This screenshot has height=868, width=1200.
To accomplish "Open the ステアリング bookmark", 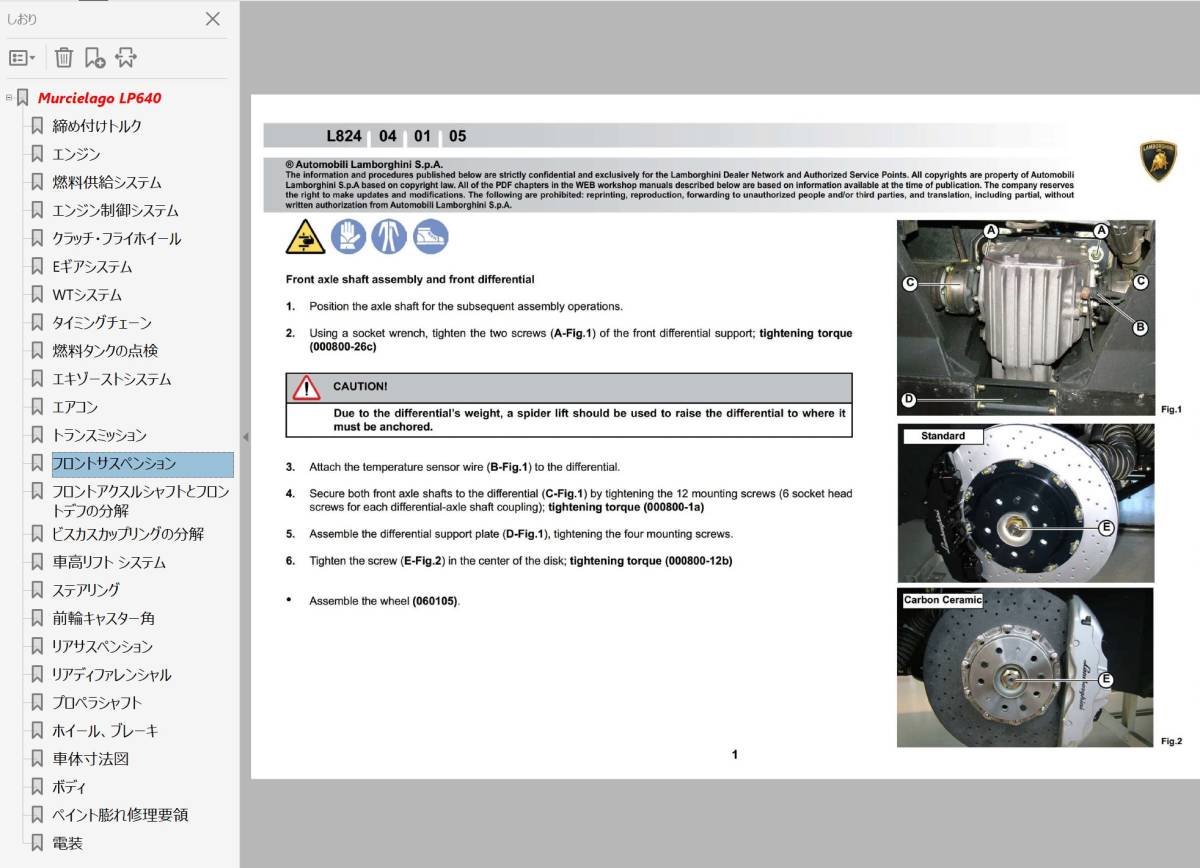I will (x=86, y=590).
